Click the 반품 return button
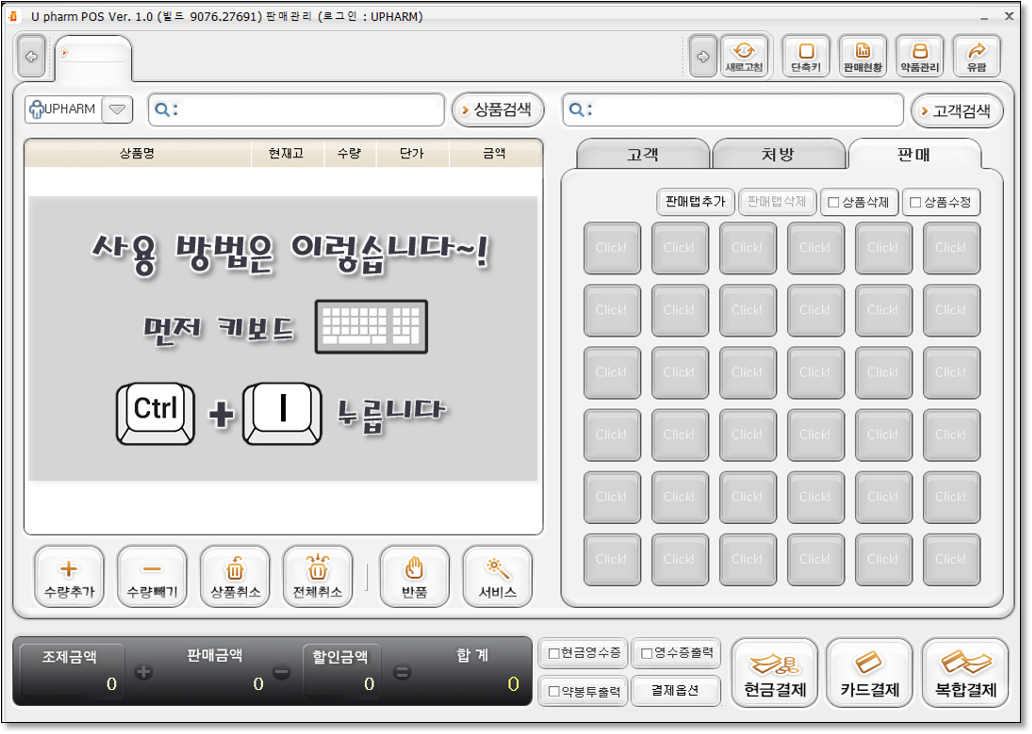This screenshot has height=734, width=1032. point(414,577)
